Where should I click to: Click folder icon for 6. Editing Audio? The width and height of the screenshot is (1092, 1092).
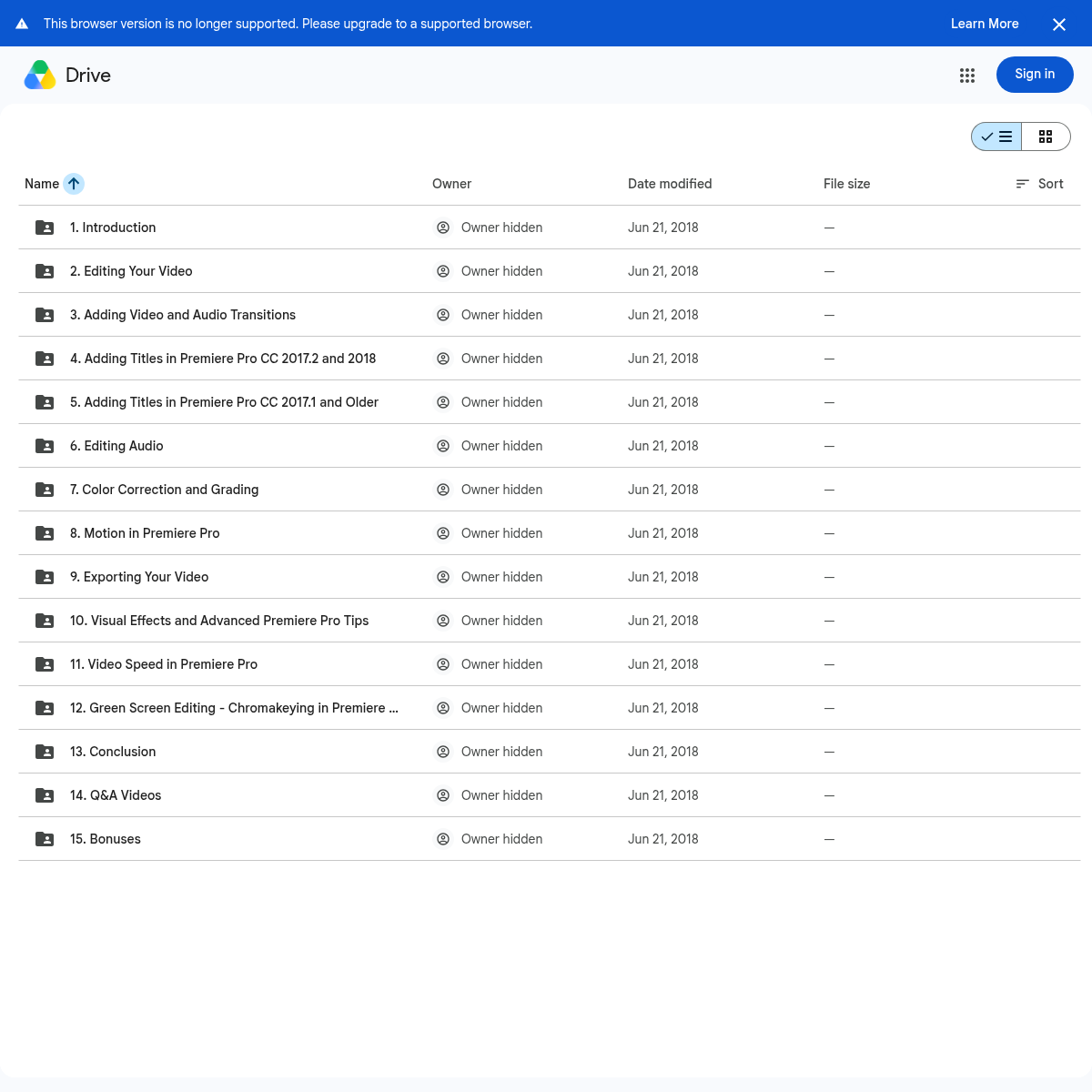coord(45,446)
